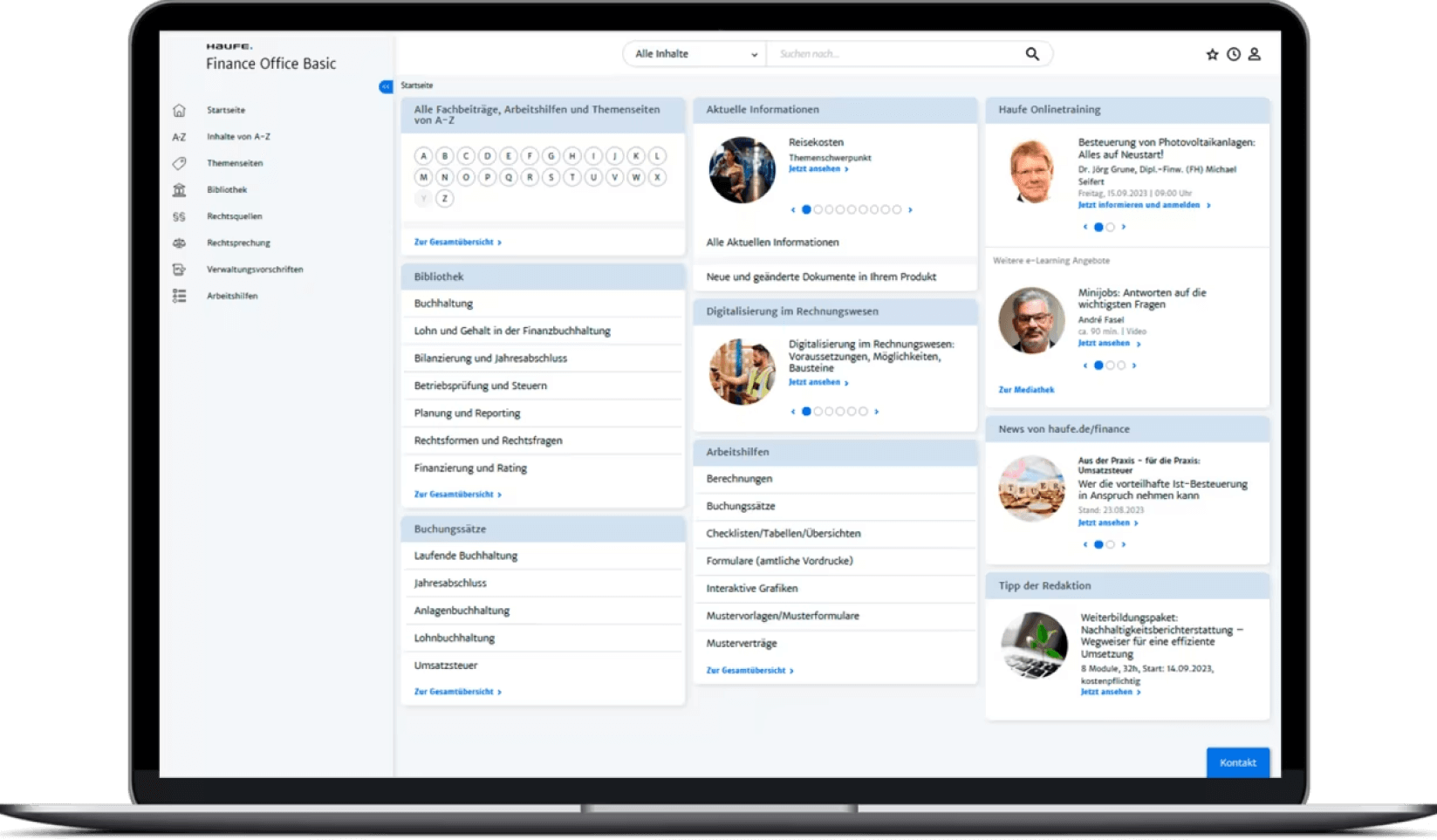Select letter X in the A-Z index

[x=657, y=177]
